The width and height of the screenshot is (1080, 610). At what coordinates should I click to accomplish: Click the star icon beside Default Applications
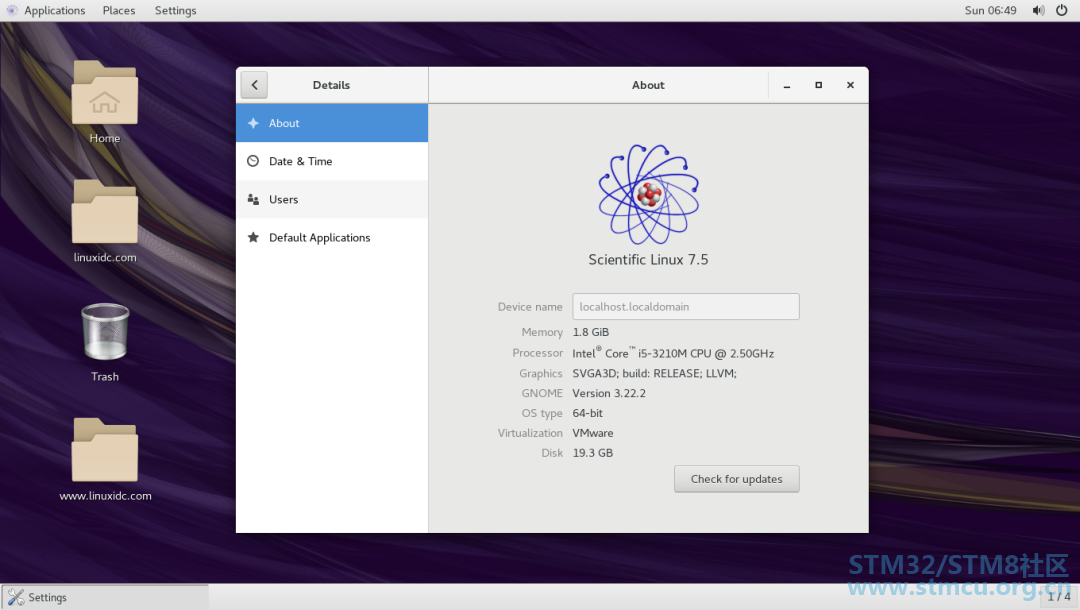pos(253,238)
